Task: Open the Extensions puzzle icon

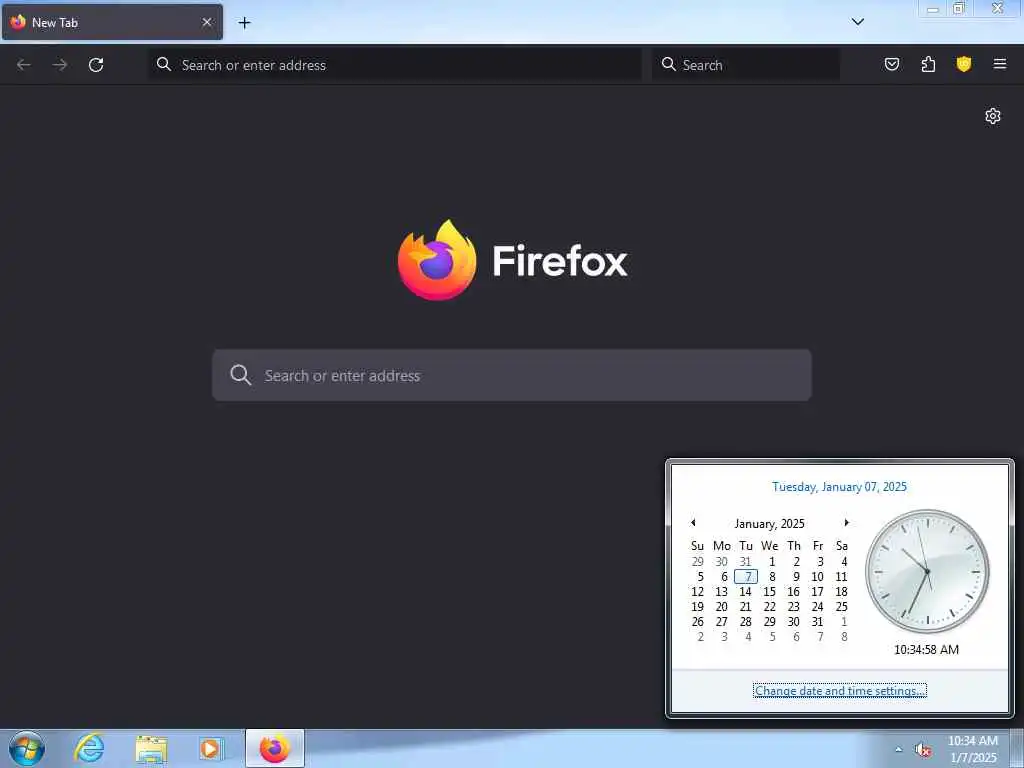Action: point(928,64)
